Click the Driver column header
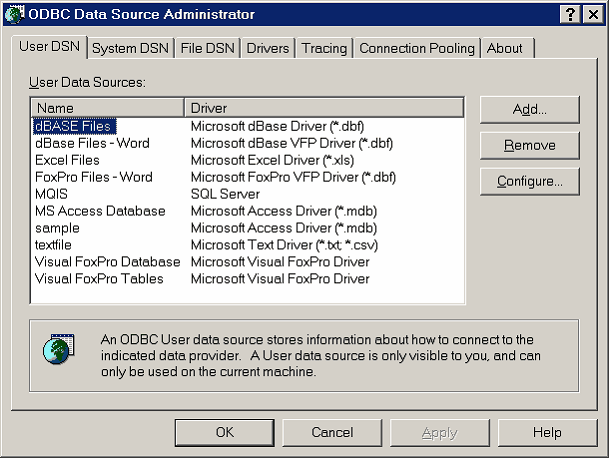Image resolution: width=609 pixels, height=458 pixels. (x=323, y=107)
